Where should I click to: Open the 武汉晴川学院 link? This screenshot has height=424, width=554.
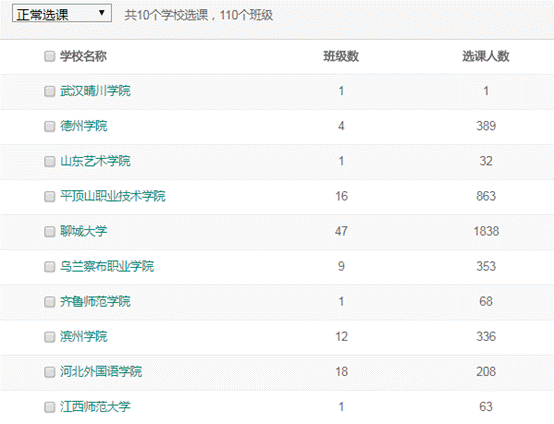pos(95,91)
